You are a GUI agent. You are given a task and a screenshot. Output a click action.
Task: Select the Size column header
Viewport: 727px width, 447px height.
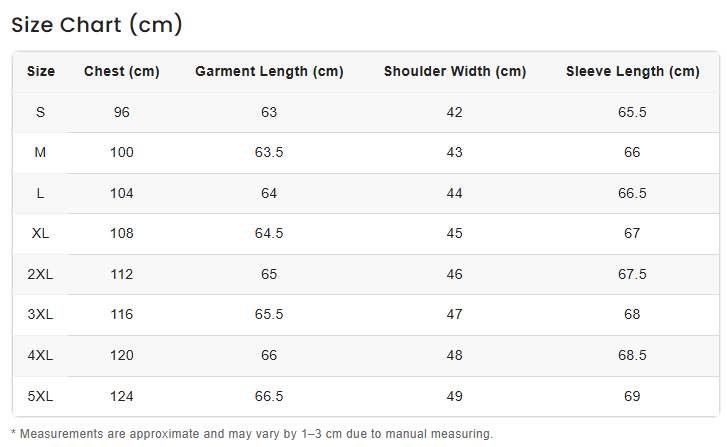pyautogui.click(x=41, y=72)
